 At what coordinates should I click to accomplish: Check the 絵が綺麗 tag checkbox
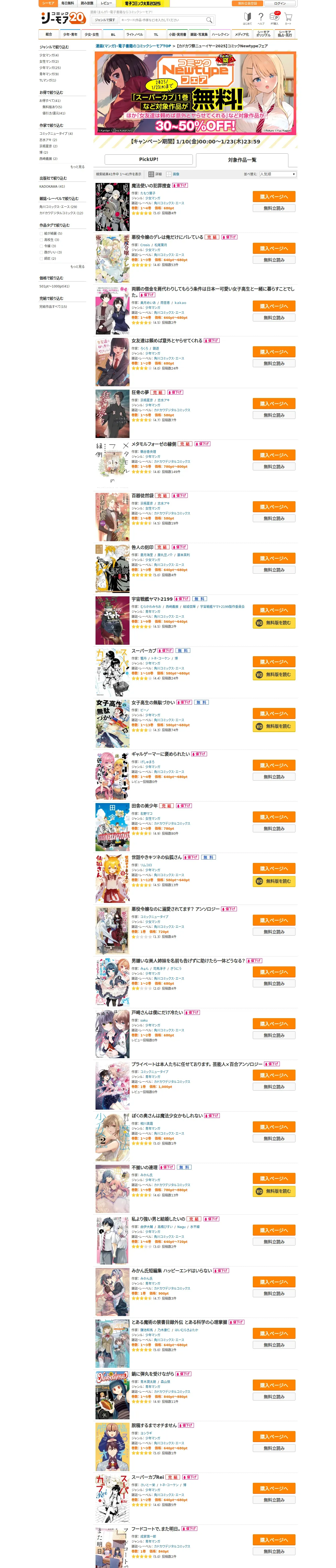tap(41, 233)
